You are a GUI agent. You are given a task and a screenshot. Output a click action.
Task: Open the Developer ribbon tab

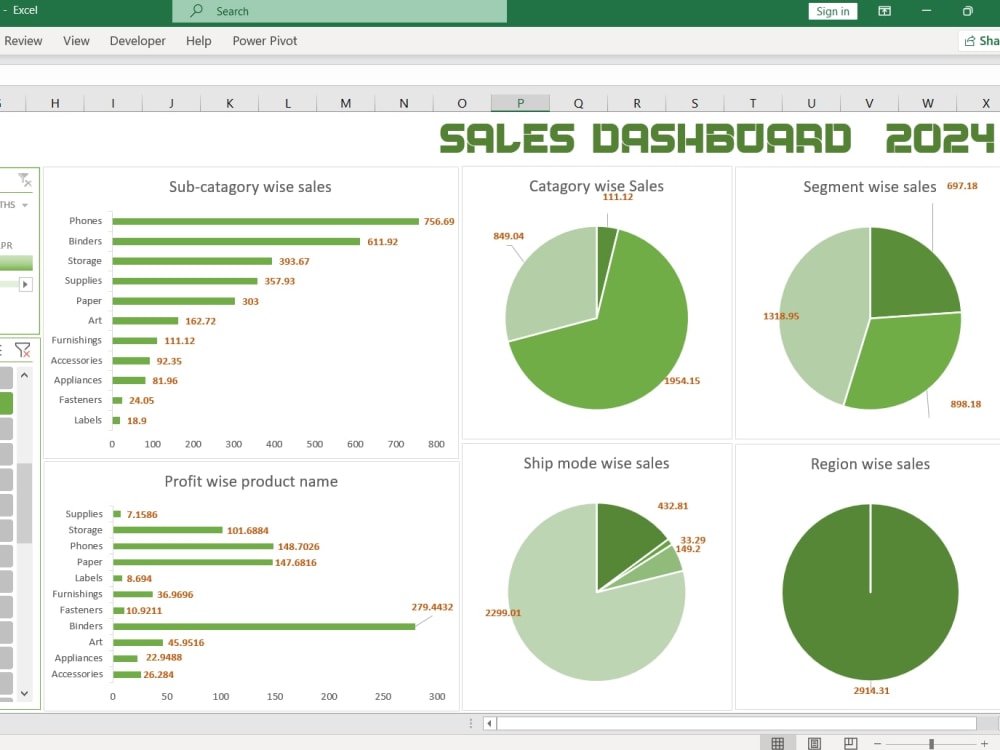click(137, 41)
